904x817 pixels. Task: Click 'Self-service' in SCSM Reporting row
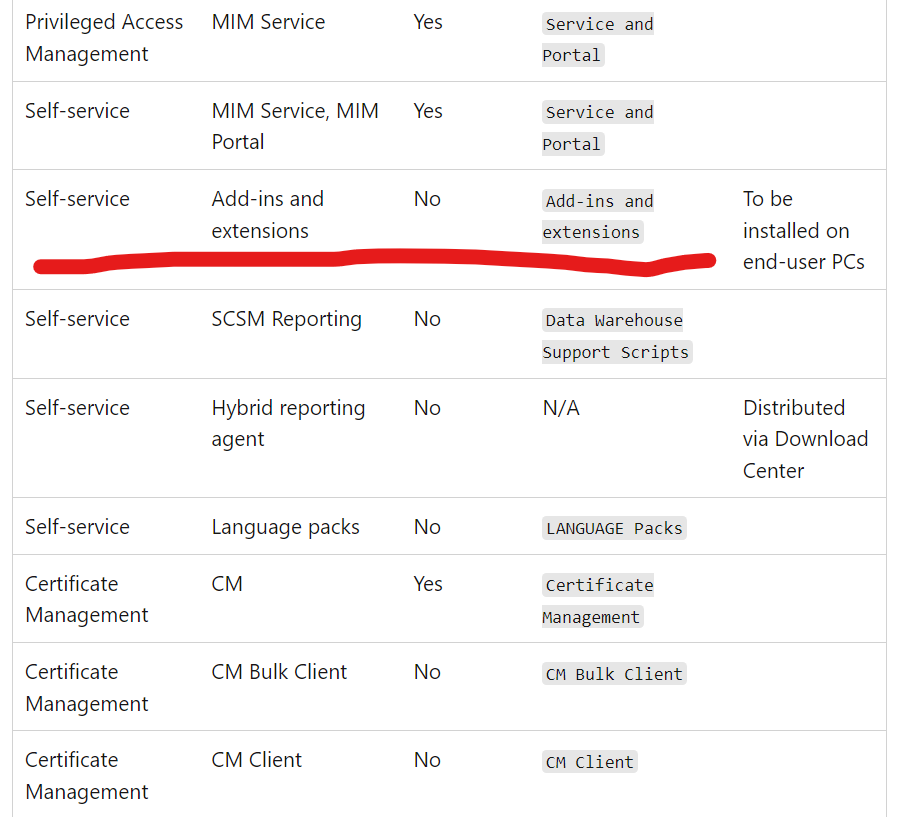77,319
